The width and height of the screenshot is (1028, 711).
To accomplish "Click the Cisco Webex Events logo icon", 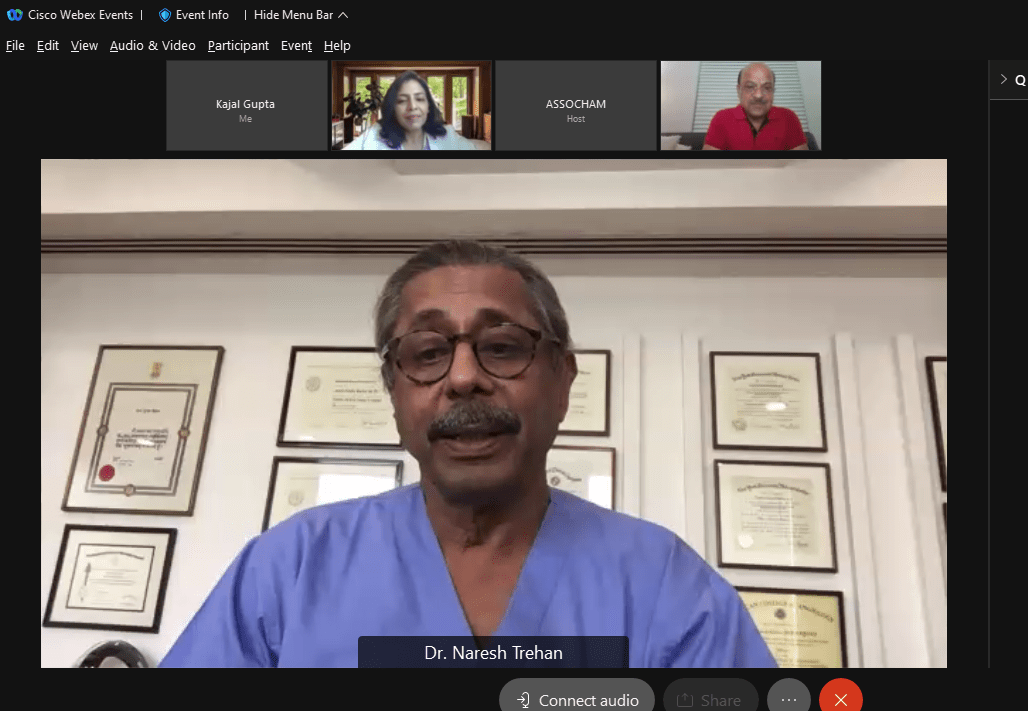I will (x=14, y=15).
